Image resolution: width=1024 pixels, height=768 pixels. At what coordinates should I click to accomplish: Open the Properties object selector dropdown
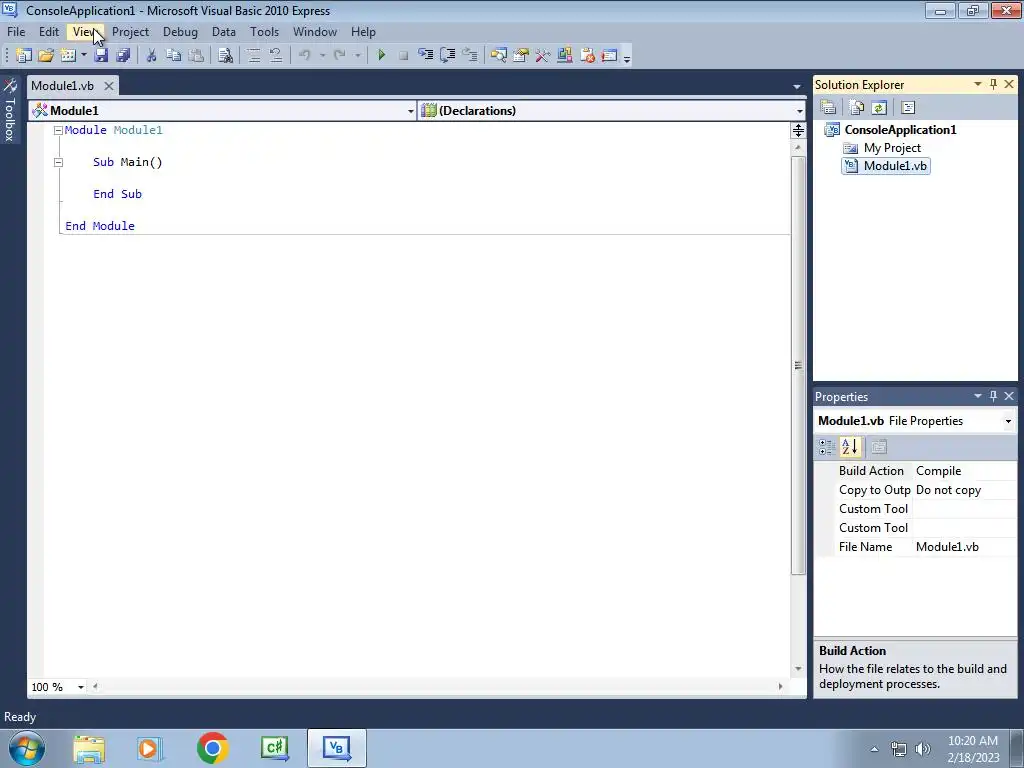point(1008,421)
